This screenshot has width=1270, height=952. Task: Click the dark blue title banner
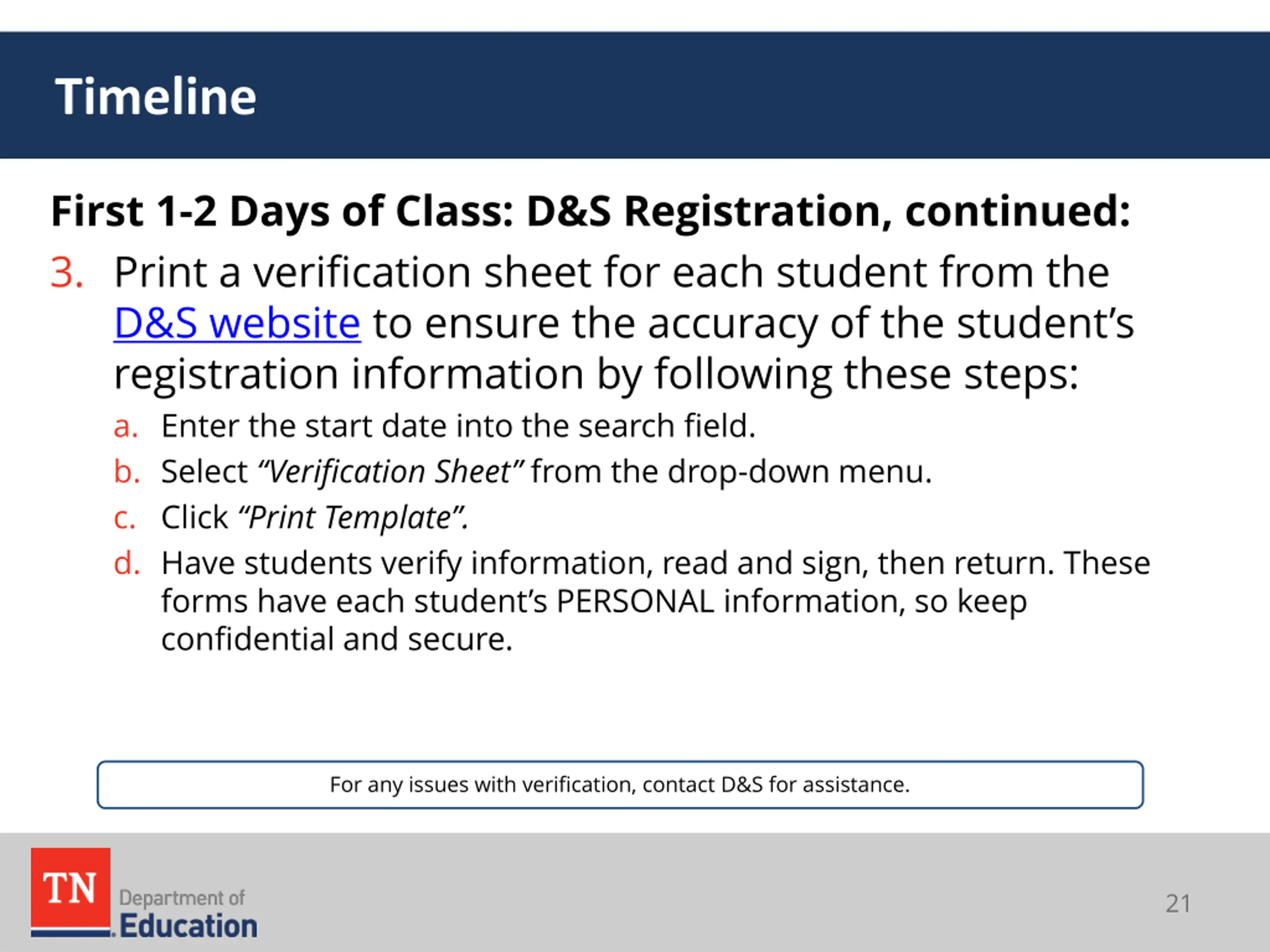[635, 95]
